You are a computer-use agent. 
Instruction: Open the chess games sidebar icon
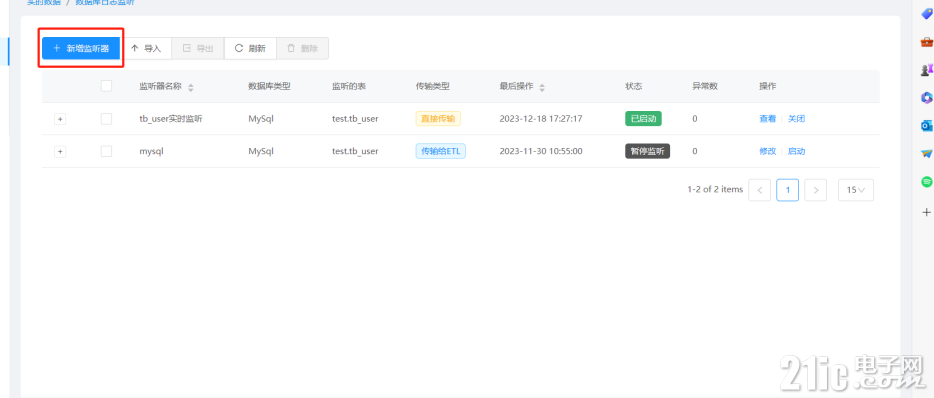coord(926,70)
